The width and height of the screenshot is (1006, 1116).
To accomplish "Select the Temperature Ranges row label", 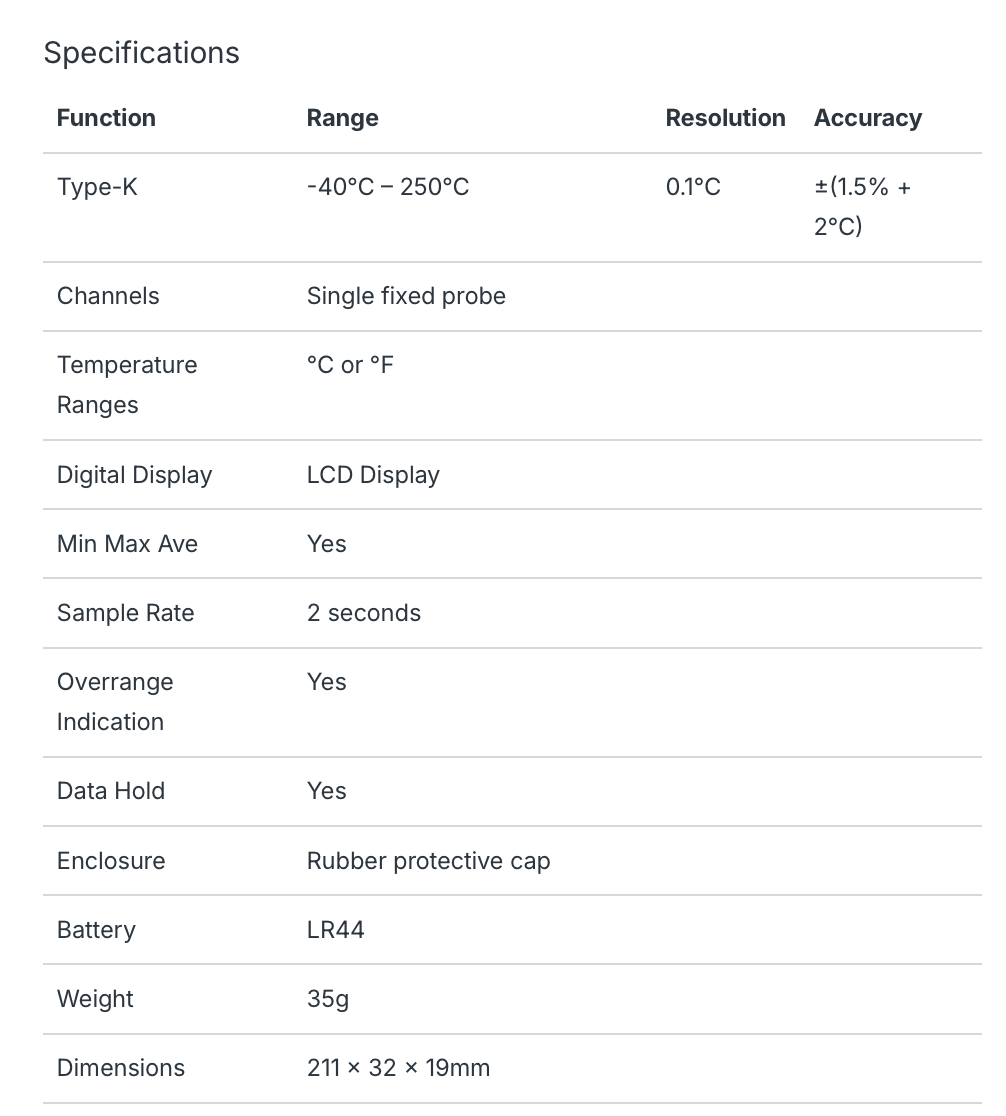I will coord(127,385).
